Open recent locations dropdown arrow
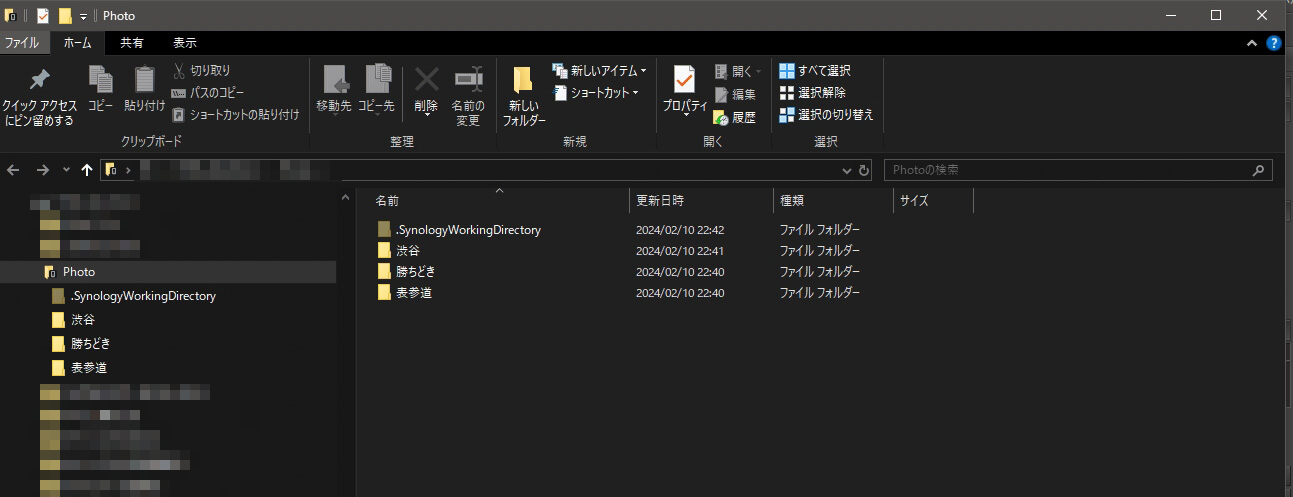 coord(66,170)
